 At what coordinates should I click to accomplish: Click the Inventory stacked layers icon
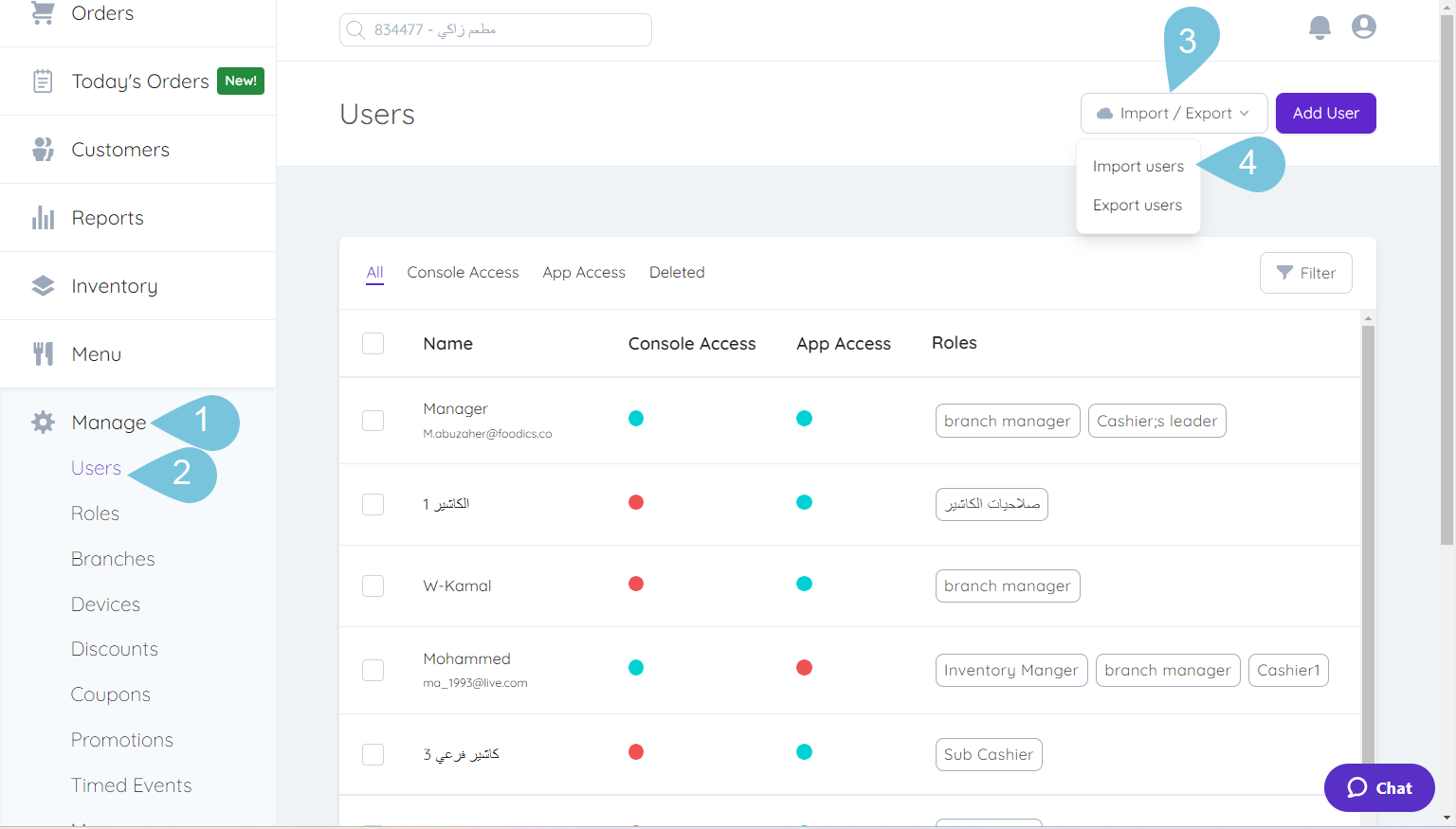(42, 285)
